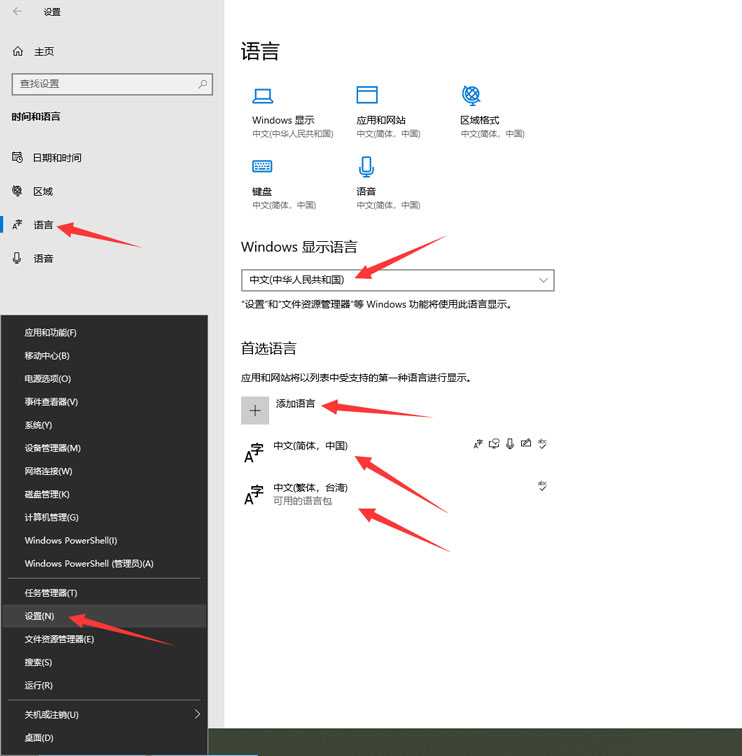Choose 文件资源管理器(E) in context menu
Image resolution: width=742 pixels, height=756 pixels.
[x=59, y=639]
